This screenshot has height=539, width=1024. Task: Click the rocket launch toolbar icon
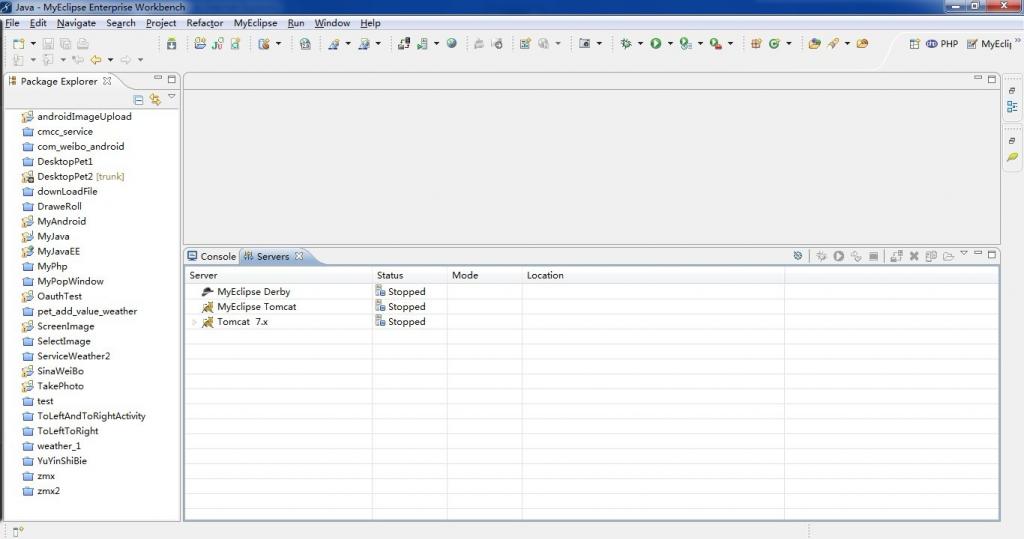[833, 44]
